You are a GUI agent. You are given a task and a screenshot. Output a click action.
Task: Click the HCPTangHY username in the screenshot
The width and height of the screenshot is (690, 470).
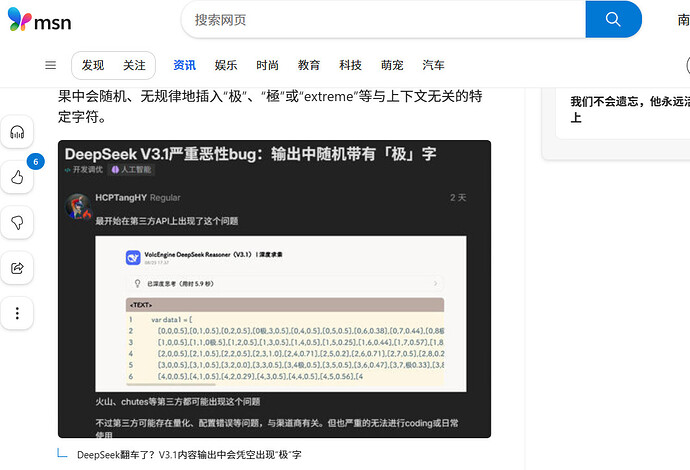tap(121, 198)
